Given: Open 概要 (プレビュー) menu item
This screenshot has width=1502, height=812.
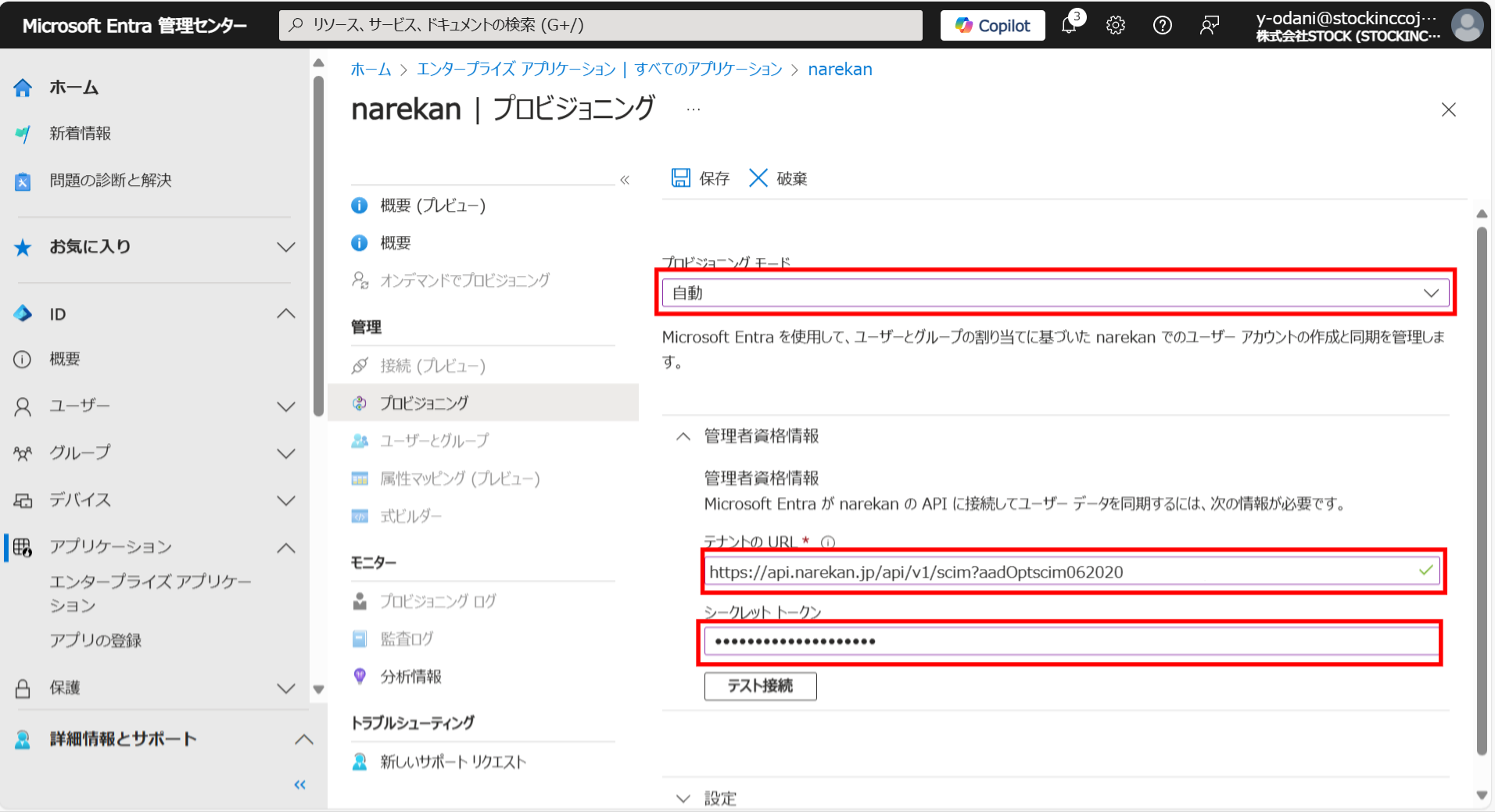Looking at the screenshot, I should 432,206.
